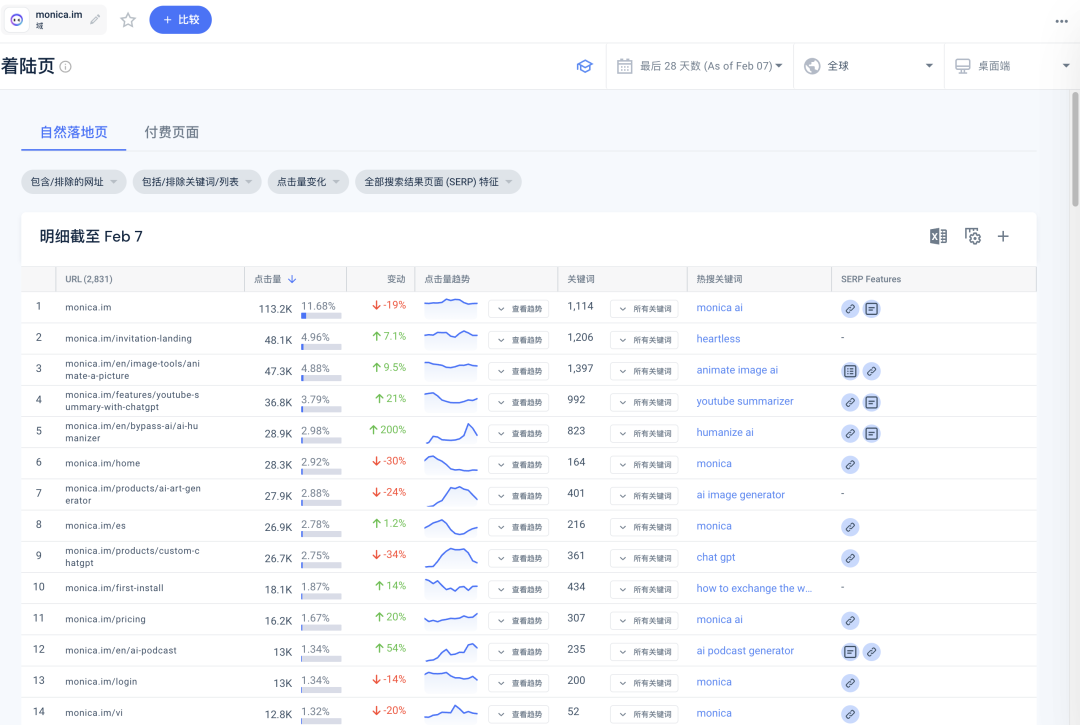This screenshot has width=1080, height=725.
Task: Click the graduation cap learning icon
Action: click(584, 66)
